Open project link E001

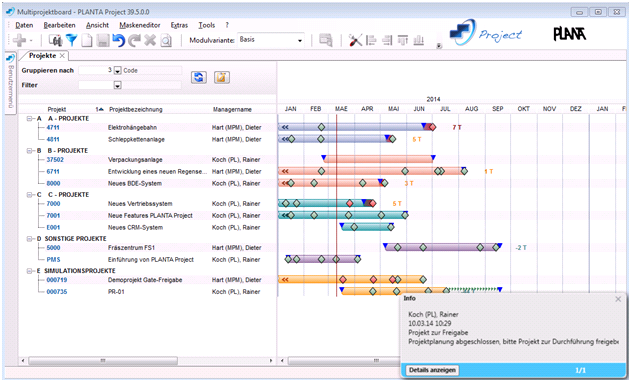(53, 228)
